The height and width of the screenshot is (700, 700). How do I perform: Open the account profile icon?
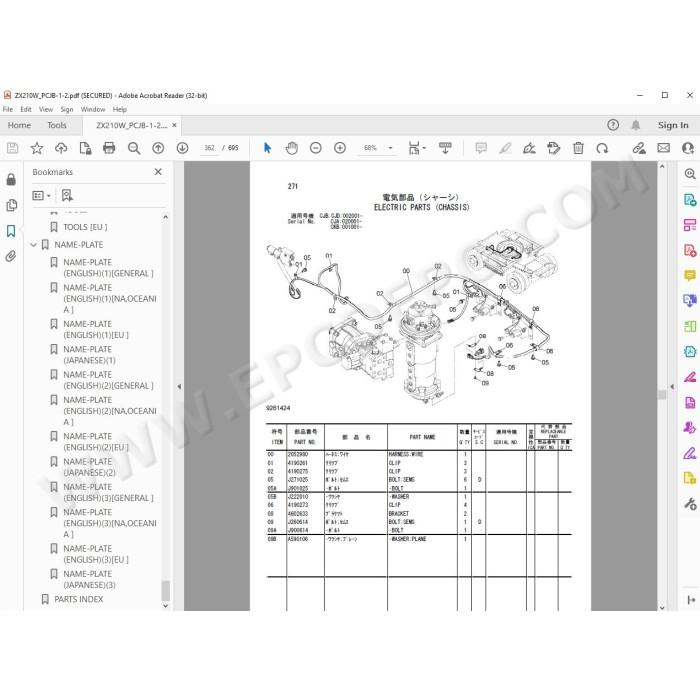tap(688, 148)
